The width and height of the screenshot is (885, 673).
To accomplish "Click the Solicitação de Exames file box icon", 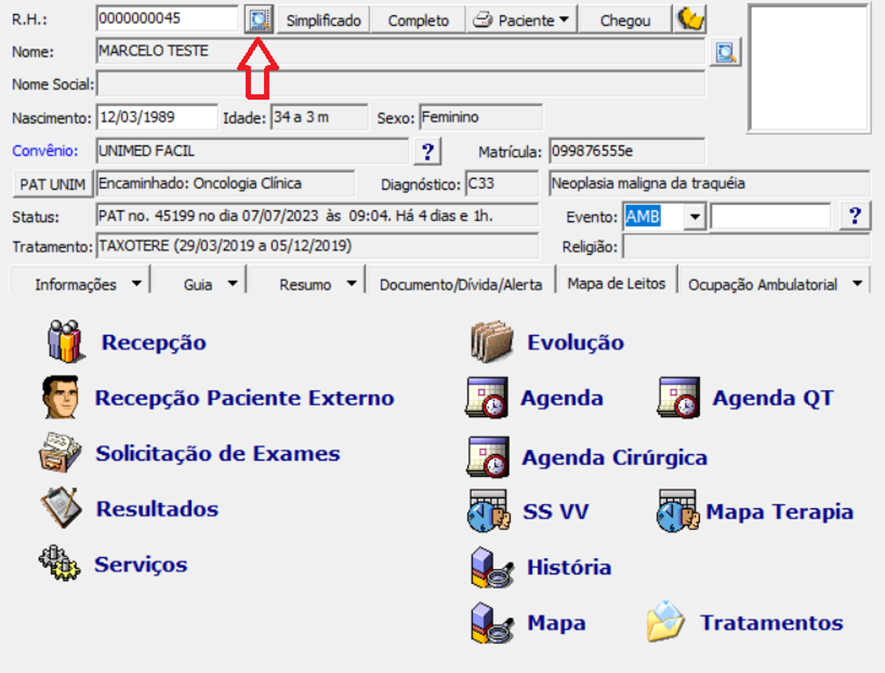I will click(60, 452).
